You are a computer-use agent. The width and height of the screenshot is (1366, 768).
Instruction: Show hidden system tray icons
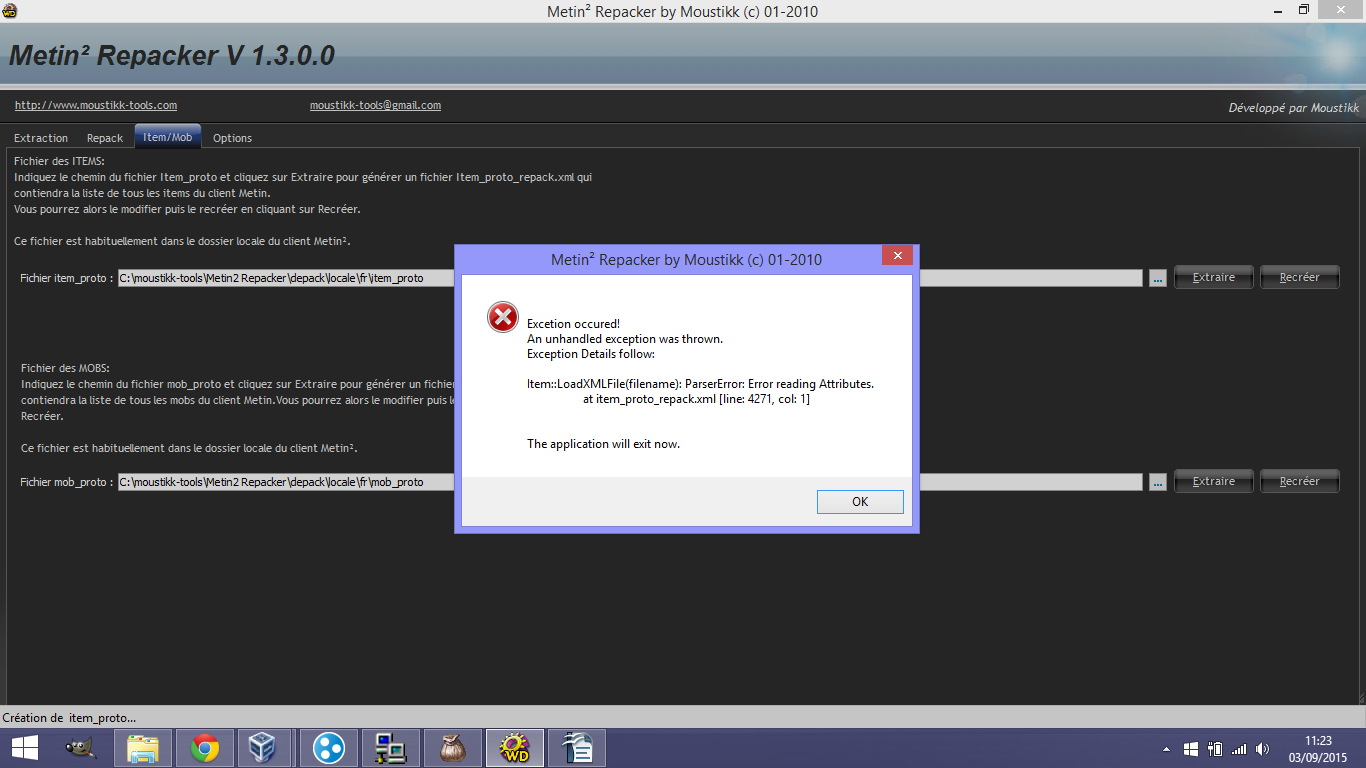1165,749
